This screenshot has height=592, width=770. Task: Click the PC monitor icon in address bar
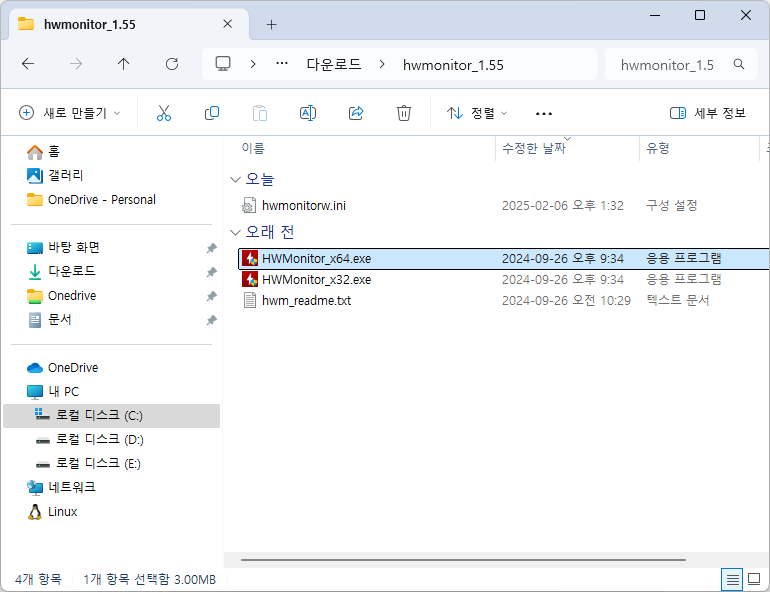click(223, 64)
